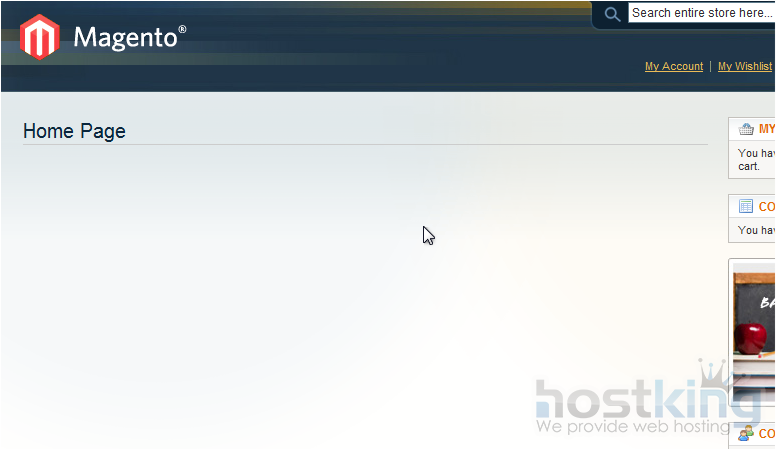Focus the 'Search entire store here' field
The width and height of the screenshot is (776, 450).
tap(702, 13)
